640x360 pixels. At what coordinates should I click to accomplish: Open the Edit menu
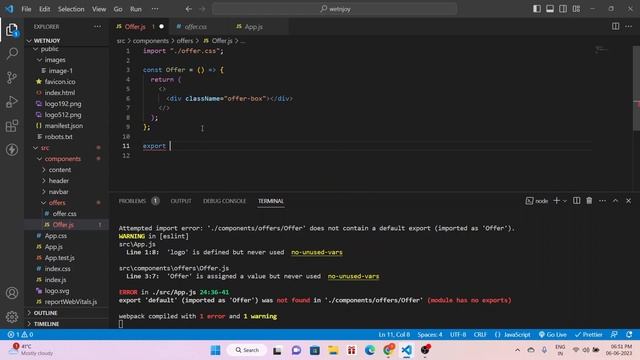pyautogui.click(x=44, y=9)
